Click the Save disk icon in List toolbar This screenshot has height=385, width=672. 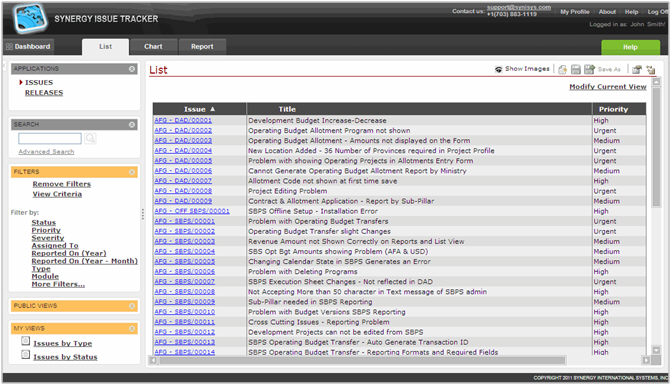pos(576,69)
